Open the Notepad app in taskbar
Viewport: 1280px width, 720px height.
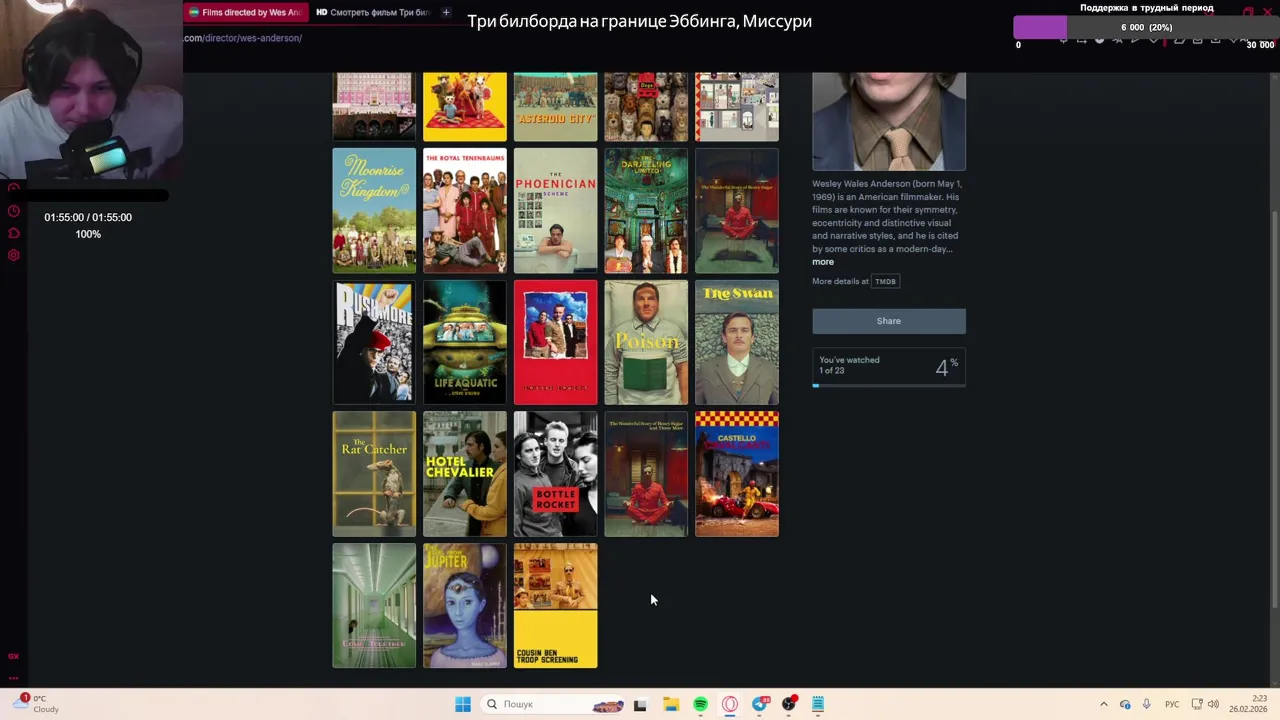[x=818, y=704]
